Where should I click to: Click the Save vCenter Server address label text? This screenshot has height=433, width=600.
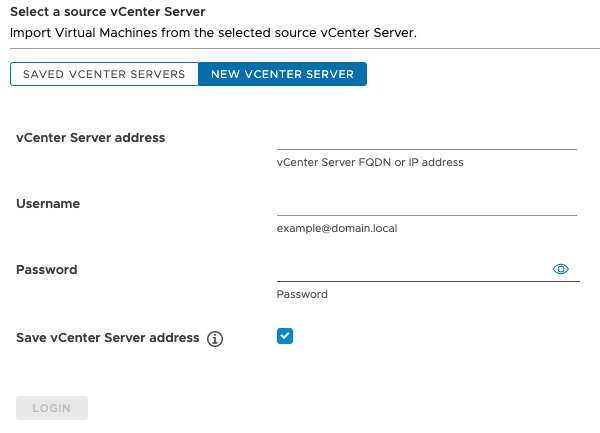[x=108, y=338]
